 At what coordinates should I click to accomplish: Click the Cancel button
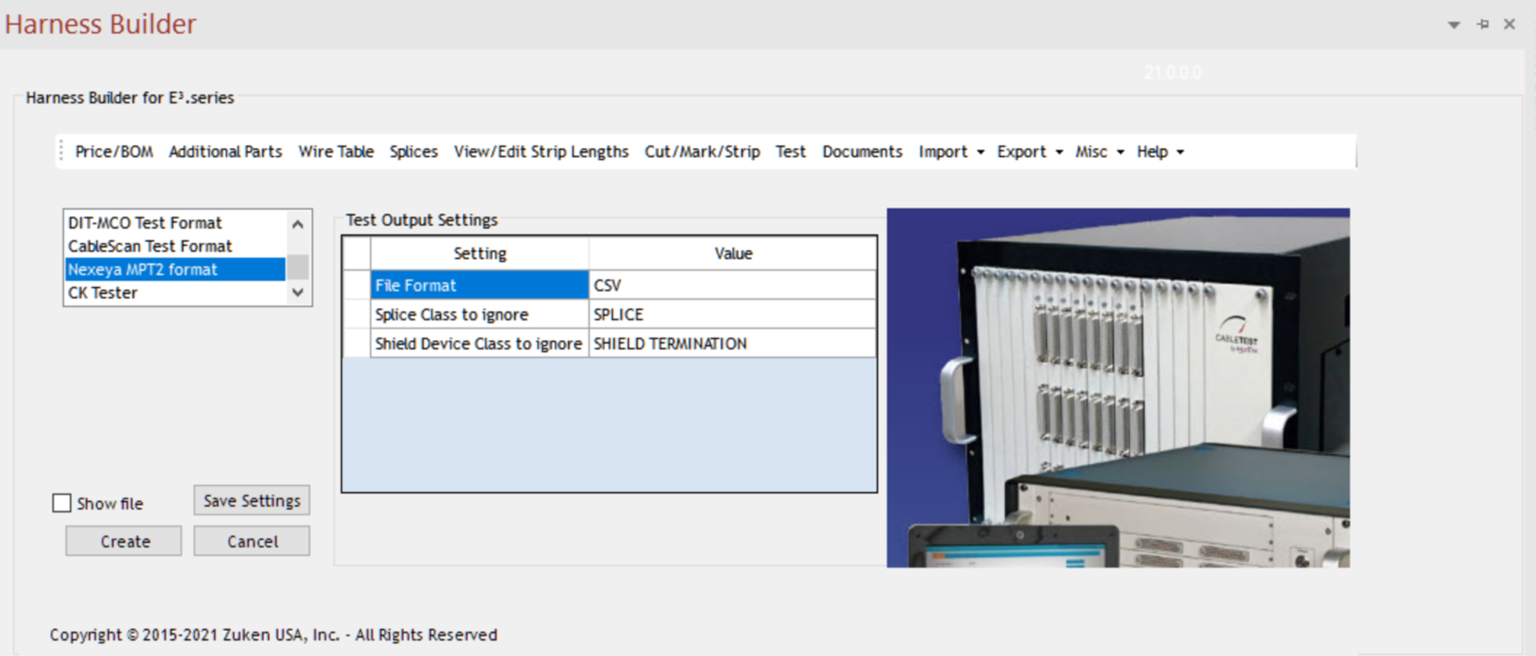(252, 541)
